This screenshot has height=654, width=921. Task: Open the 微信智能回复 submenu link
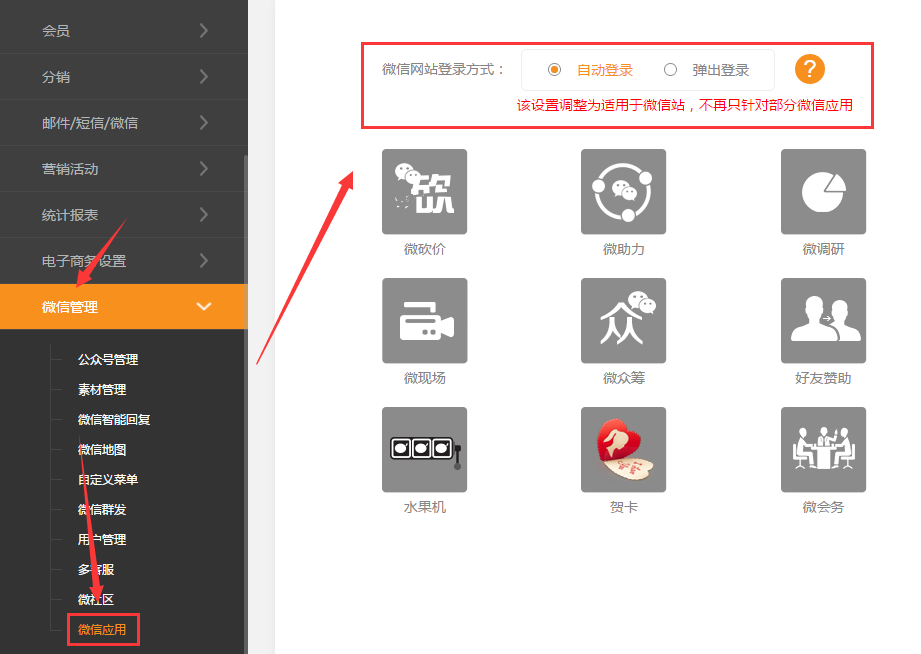(114, 420)
